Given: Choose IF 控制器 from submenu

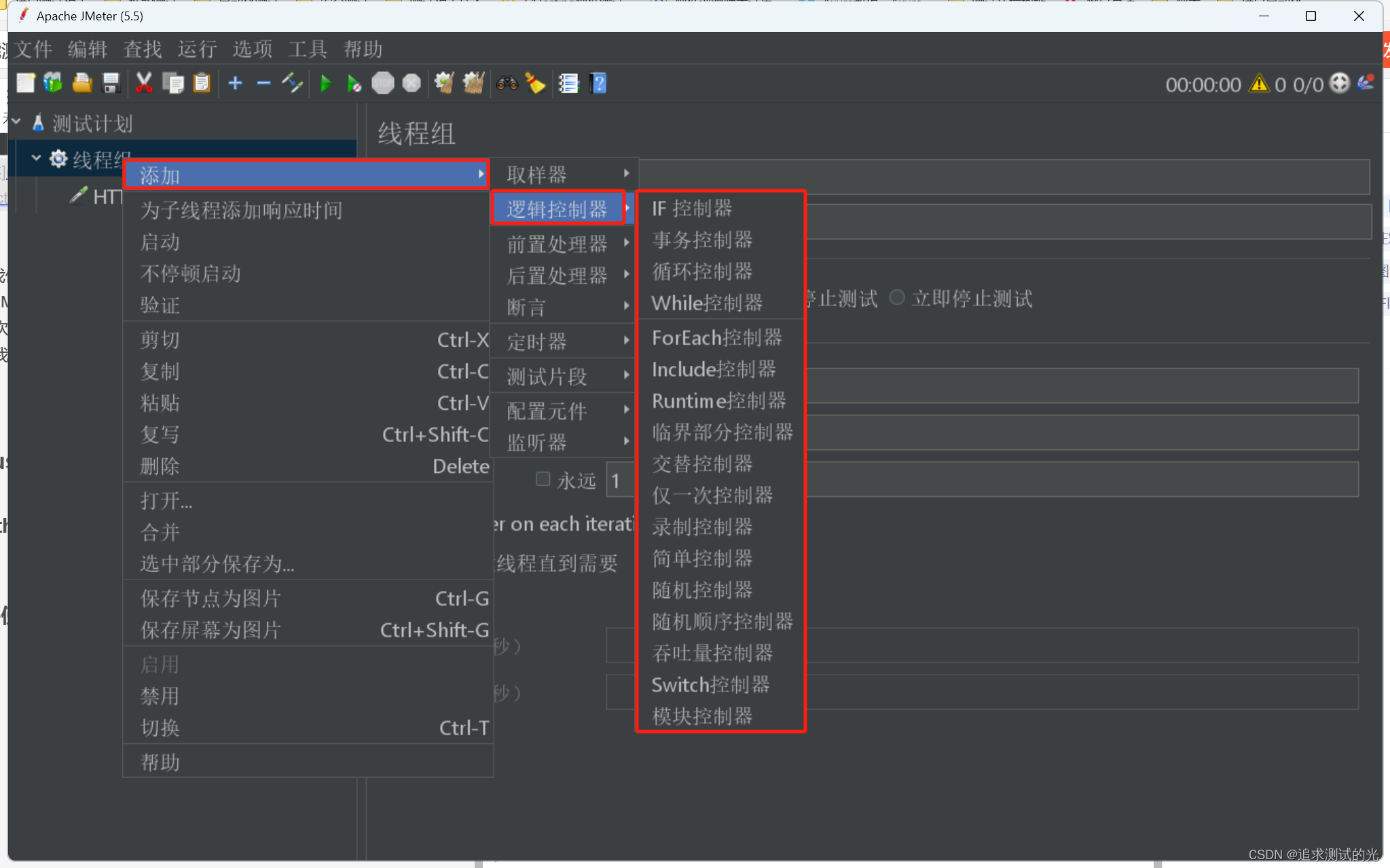Looking at the screenshot, I should pyautogui.click(x=720, y=208).
